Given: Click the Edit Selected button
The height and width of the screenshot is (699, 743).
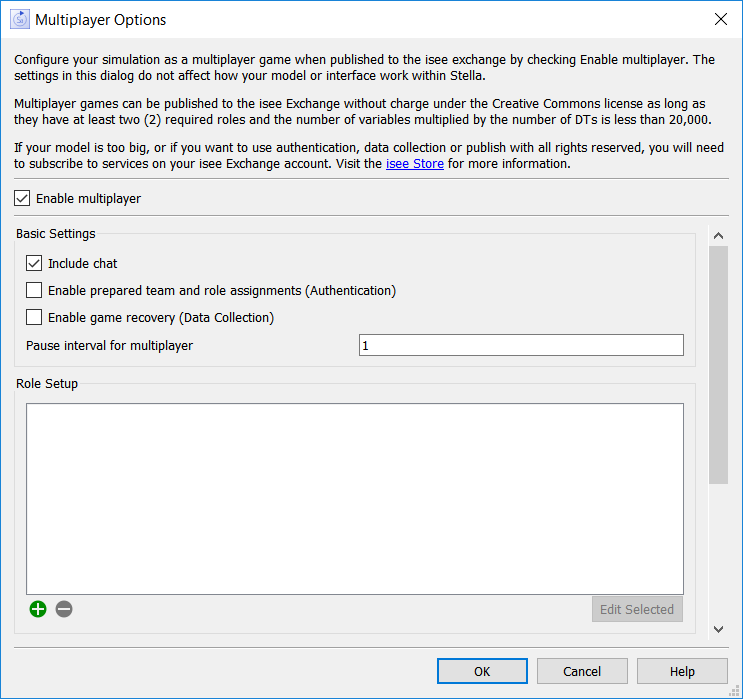Looking at the screenshot, I should pyautogui.click(x=637, y=609).
